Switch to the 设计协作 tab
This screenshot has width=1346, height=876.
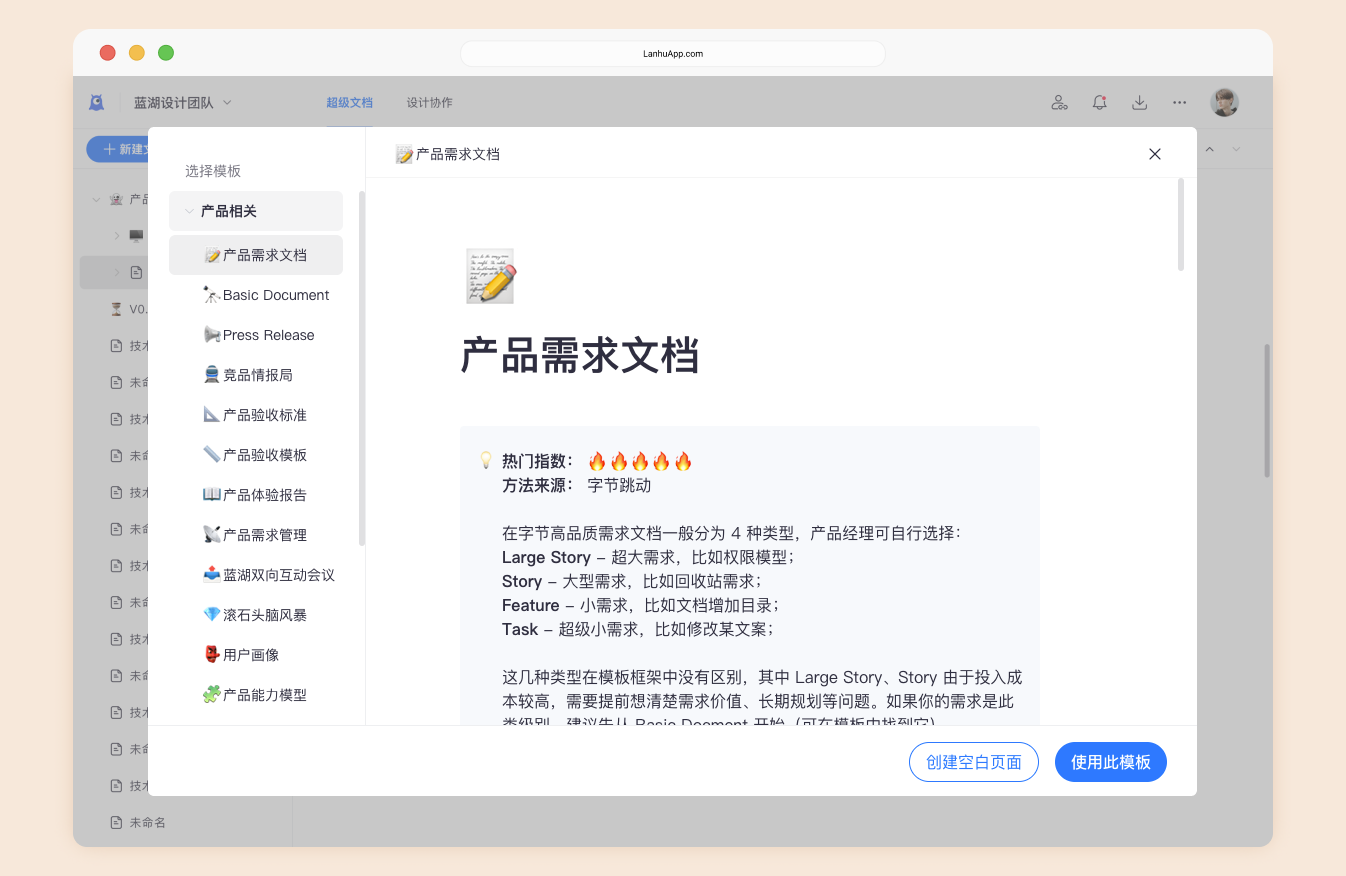[x=430, y=102]
